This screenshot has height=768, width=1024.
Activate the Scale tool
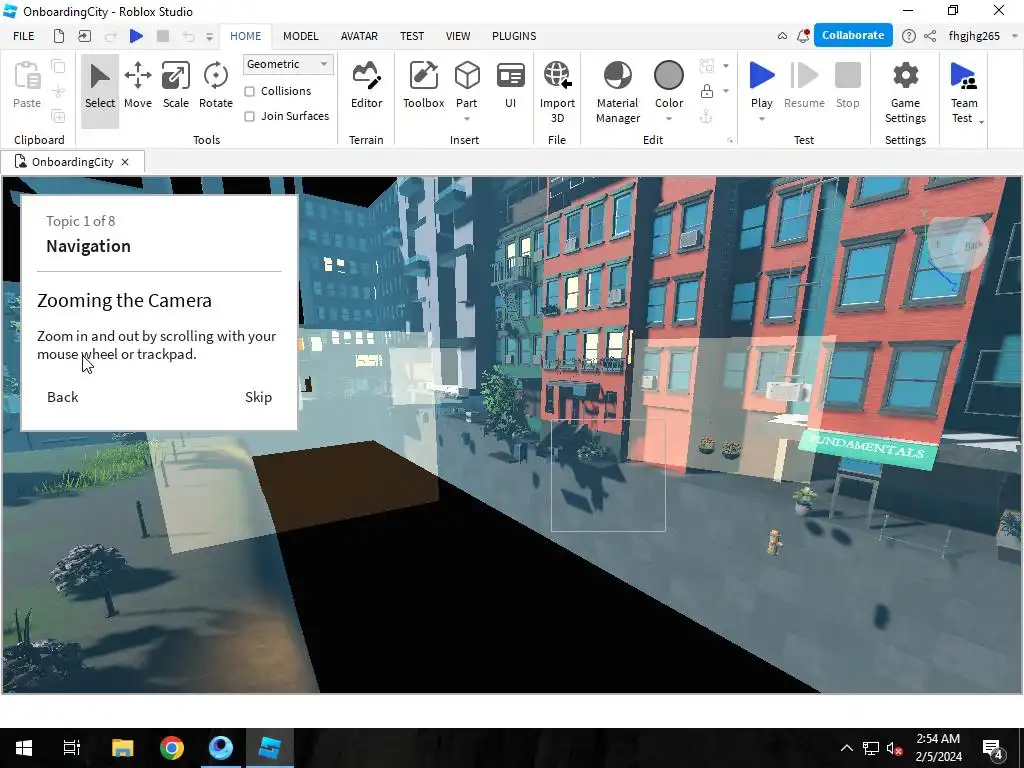pos(176,86)
